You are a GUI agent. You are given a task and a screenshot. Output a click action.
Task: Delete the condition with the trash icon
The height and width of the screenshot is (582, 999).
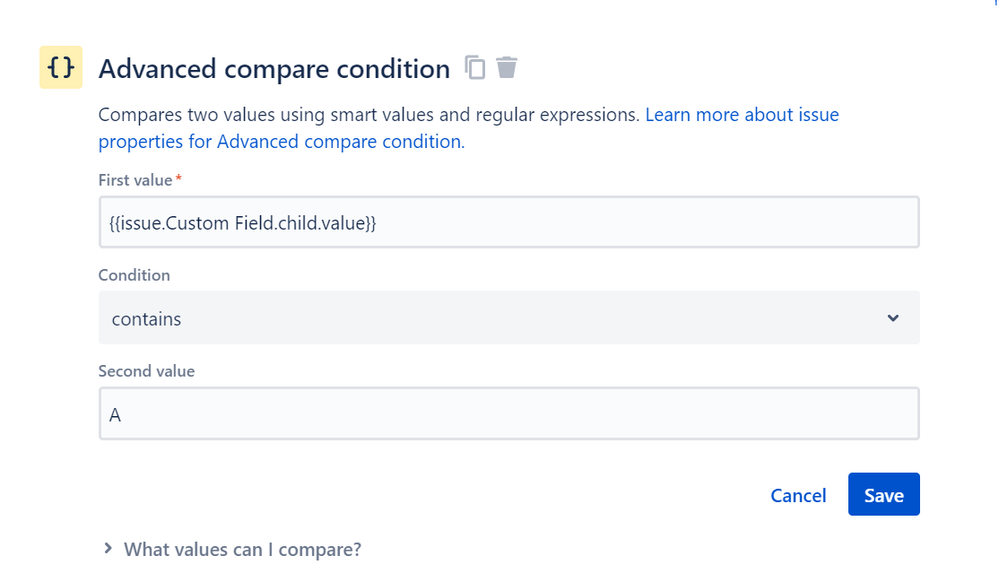[507, 68]
